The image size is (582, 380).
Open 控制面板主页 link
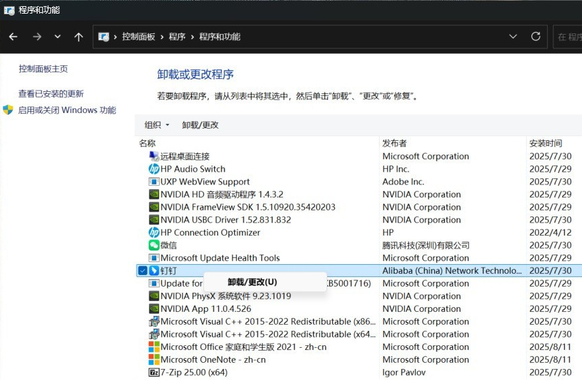pyautogui.click(x=43, y=69)
